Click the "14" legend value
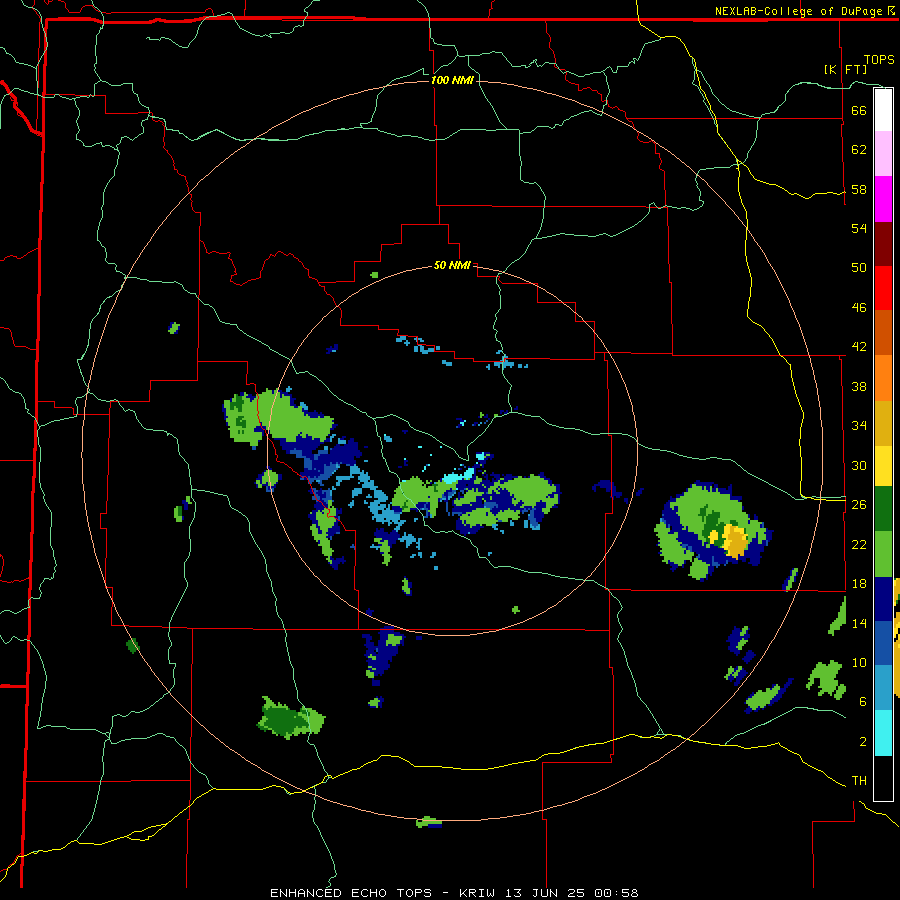This screenshot has height=900, width=900. (x=859, y=623)
